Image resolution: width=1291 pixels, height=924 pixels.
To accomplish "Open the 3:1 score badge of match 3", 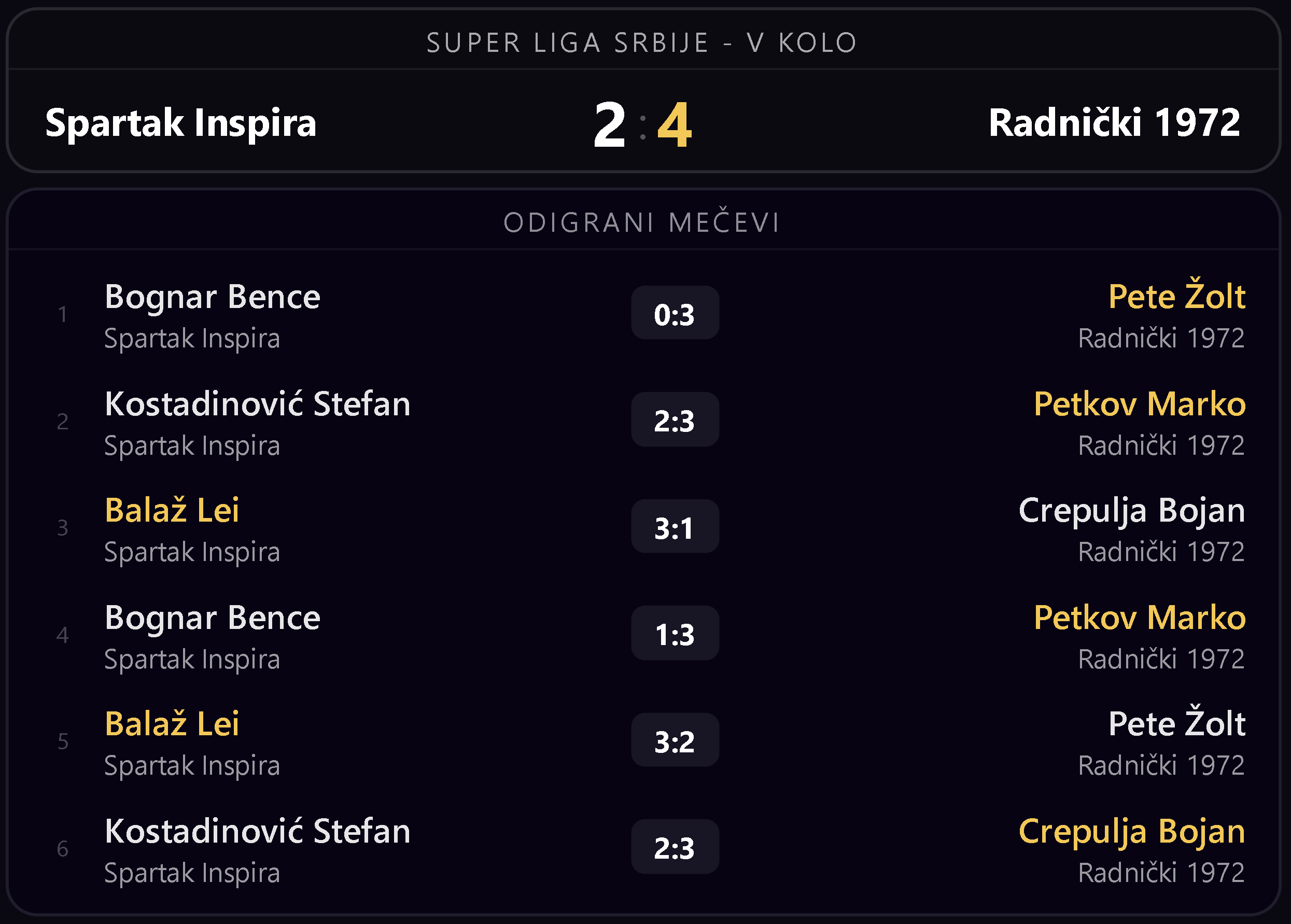I will pyautogui.click(x=675, y=527).
